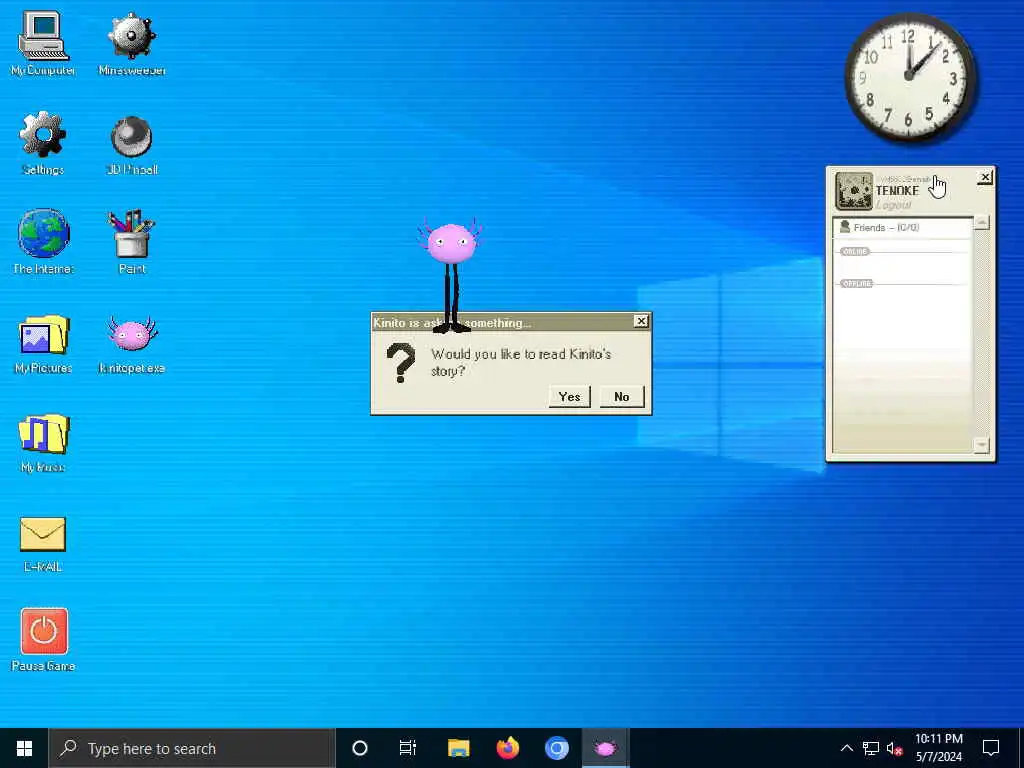
Task: Select the KinitoPET taskbar icon
Action: point(605,748)
